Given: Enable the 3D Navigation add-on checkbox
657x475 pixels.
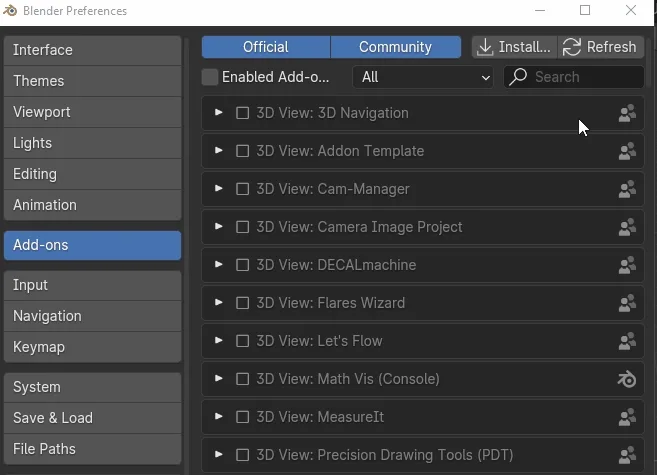Looking at the screenshot, I should [242, 113].
